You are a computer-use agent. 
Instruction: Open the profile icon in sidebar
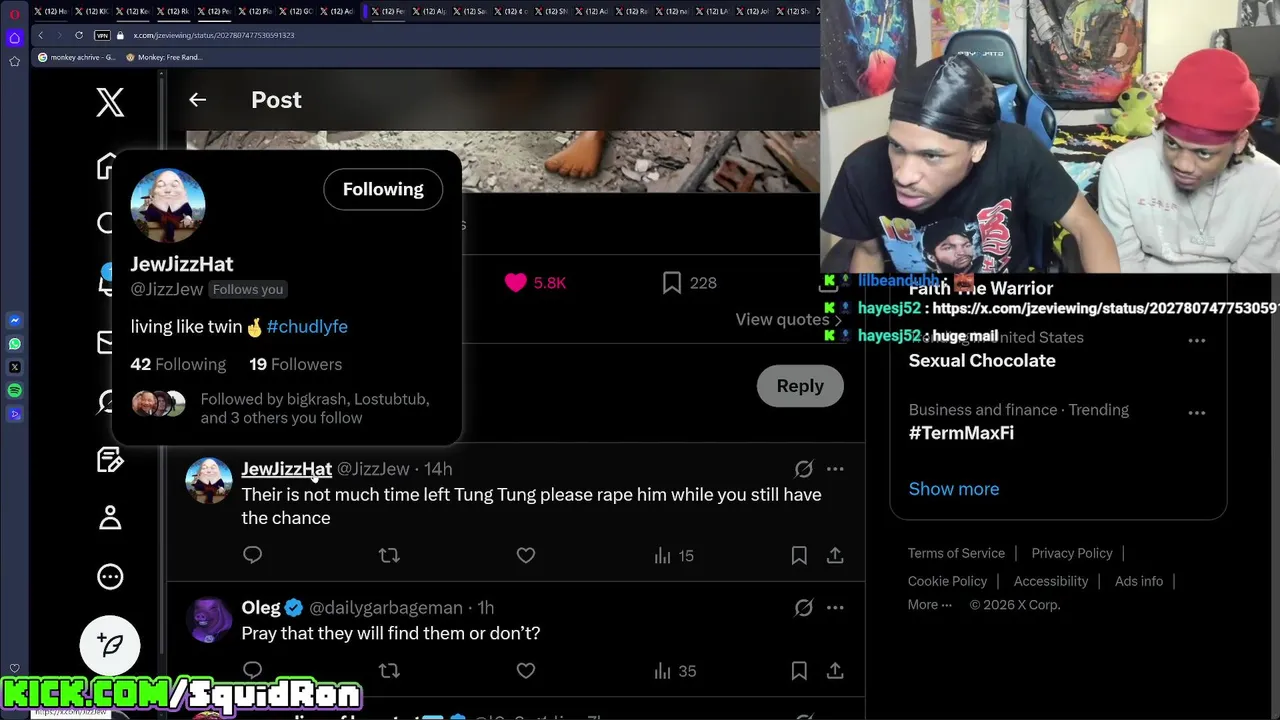coord(110,517)
